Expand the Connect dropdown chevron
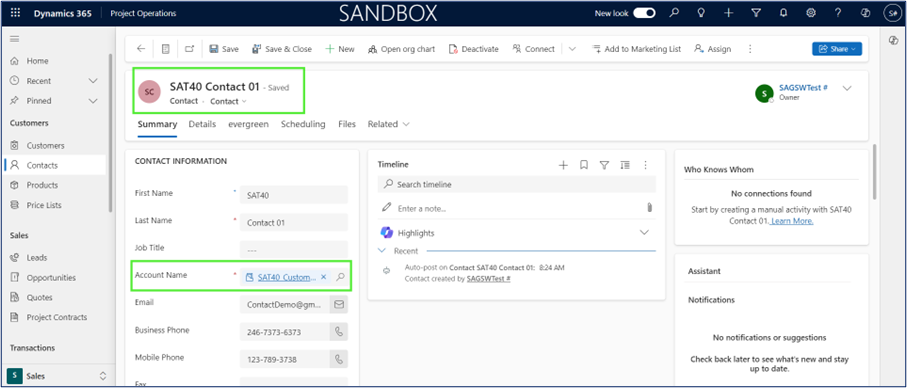 click(572, 49)
